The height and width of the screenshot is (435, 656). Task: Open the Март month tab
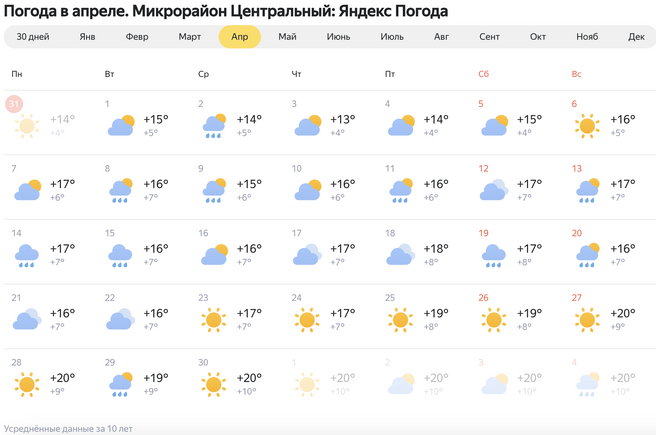190,37
